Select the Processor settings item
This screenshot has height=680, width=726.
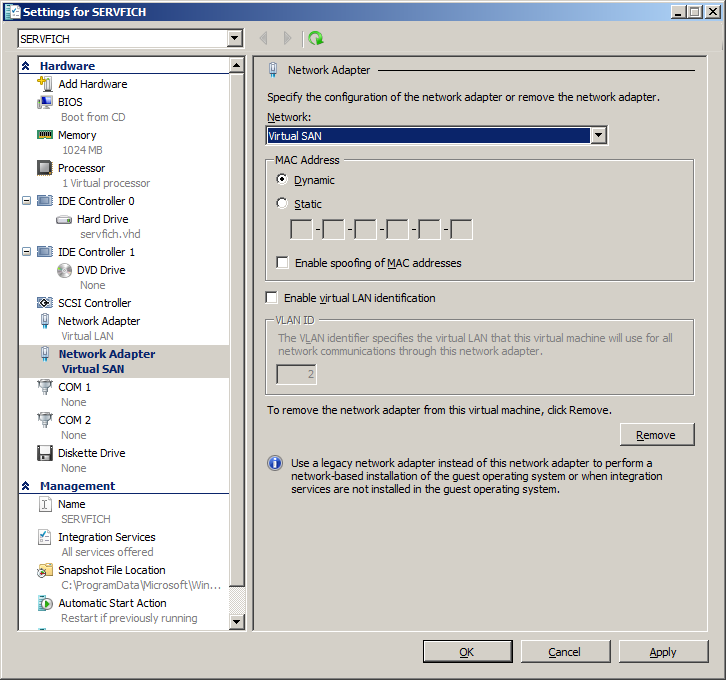tap(81, 168)
